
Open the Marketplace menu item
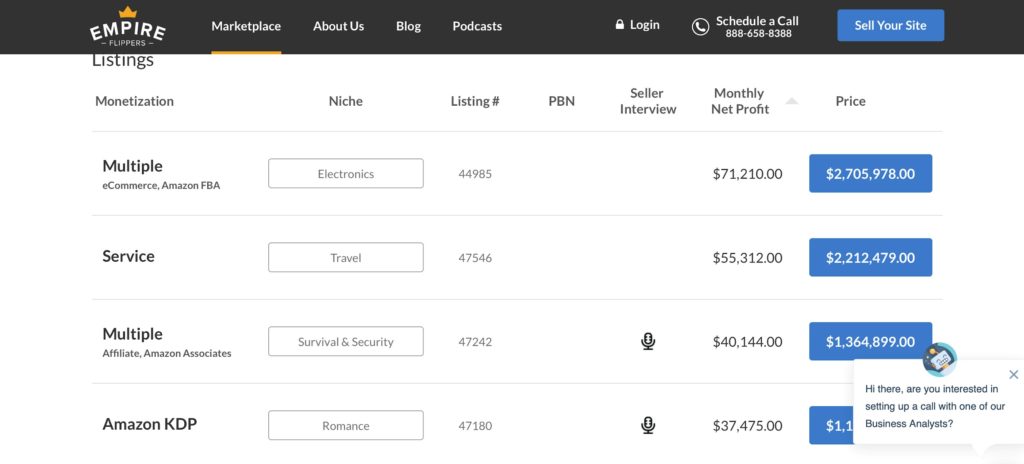[x=246, y=26]
